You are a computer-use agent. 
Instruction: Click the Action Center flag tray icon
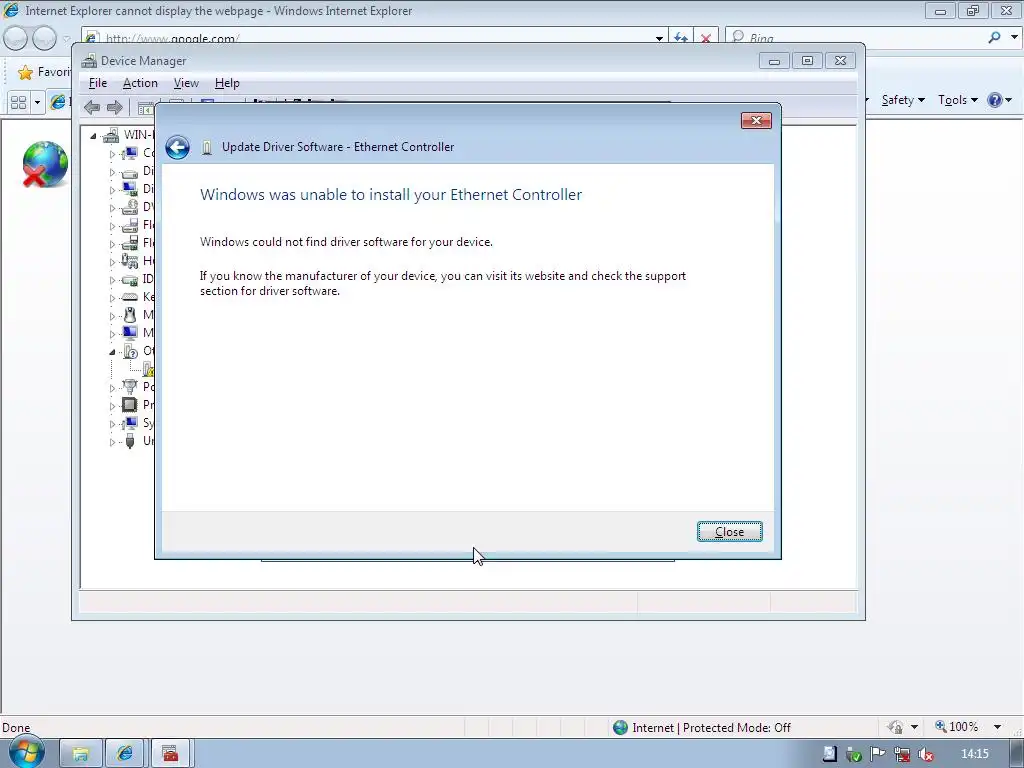(878, 754)
